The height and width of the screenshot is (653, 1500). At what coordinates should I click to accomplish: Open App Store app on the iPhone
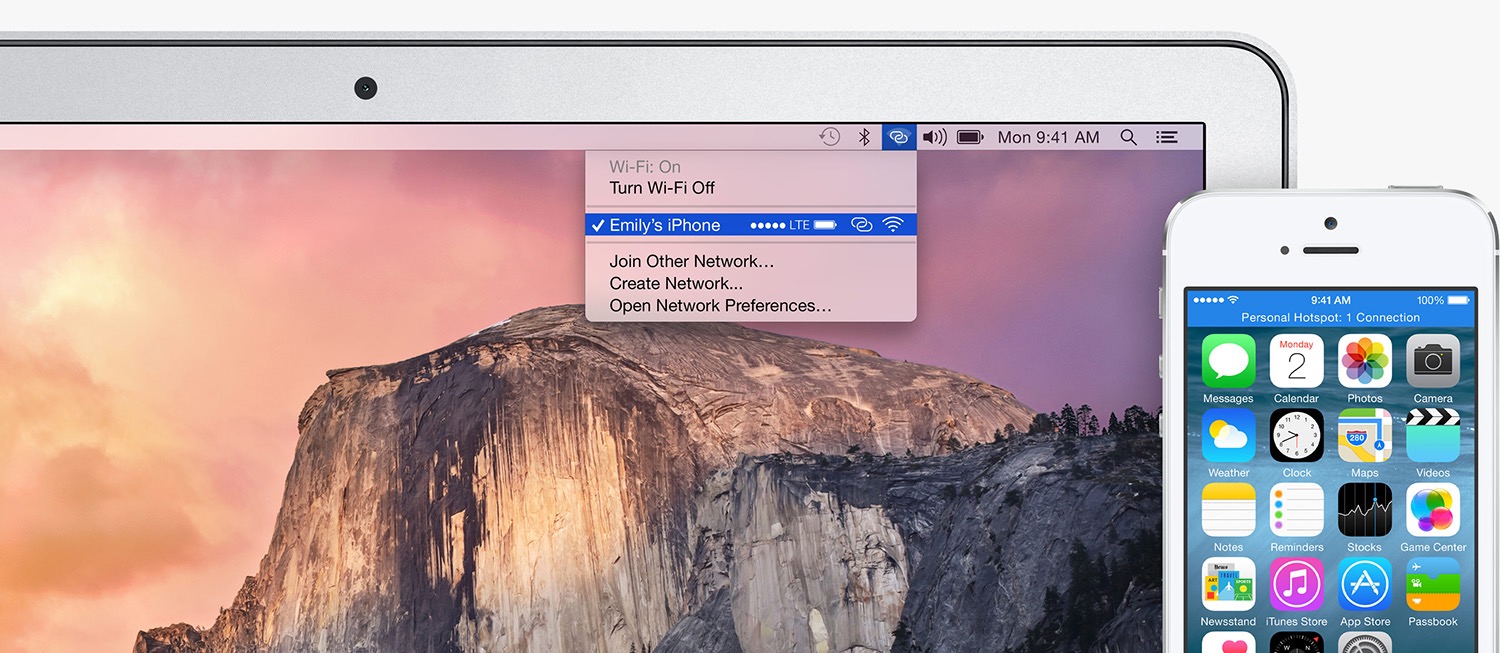[x=1365, y=585]
